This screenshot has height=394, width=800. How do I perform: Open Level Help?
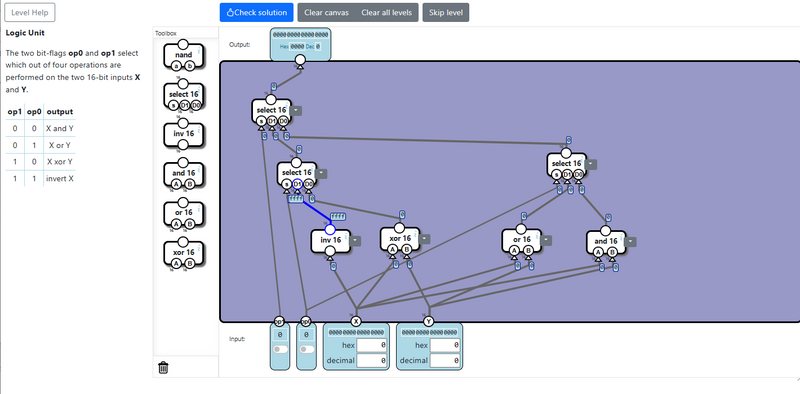(30, 12)
